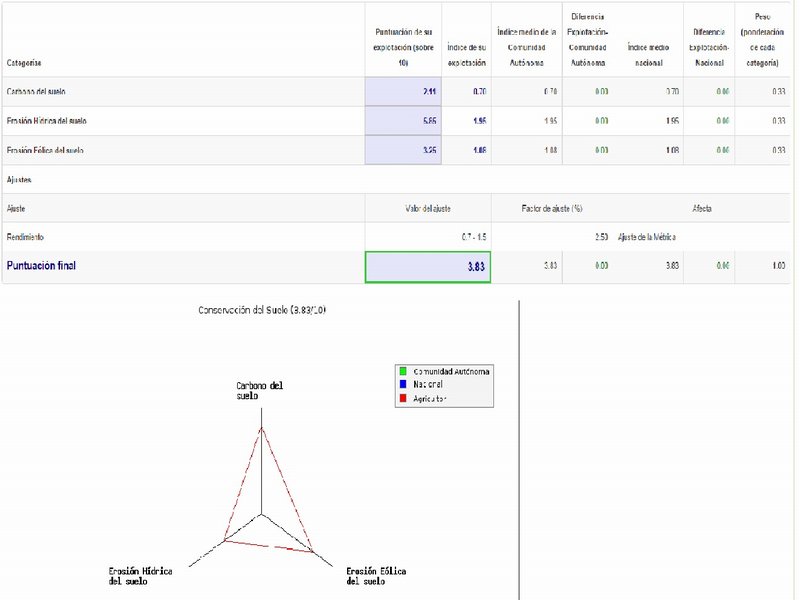Viewport: 800px width, 600px height.
Task: Click the chart title 'Conservación del Suelo (3.83/10)'
Action: pyautogui.click(x=262, y=310)
